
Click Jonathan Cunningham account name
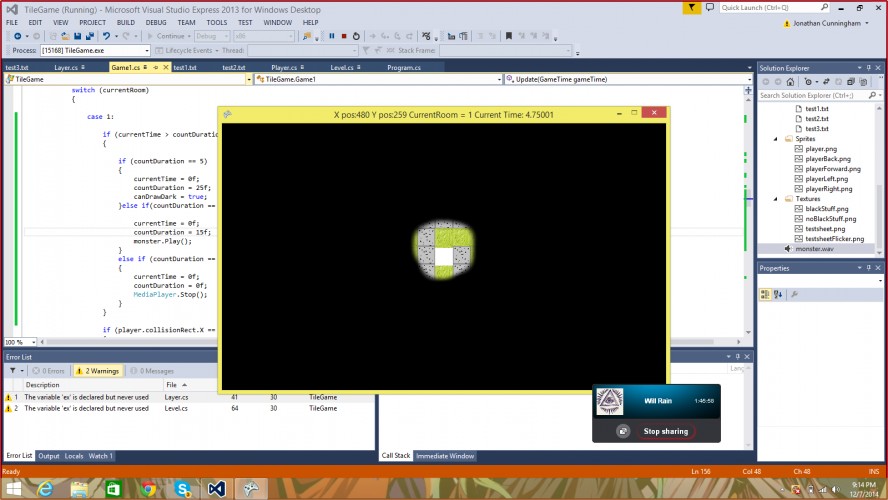(826, 23)
